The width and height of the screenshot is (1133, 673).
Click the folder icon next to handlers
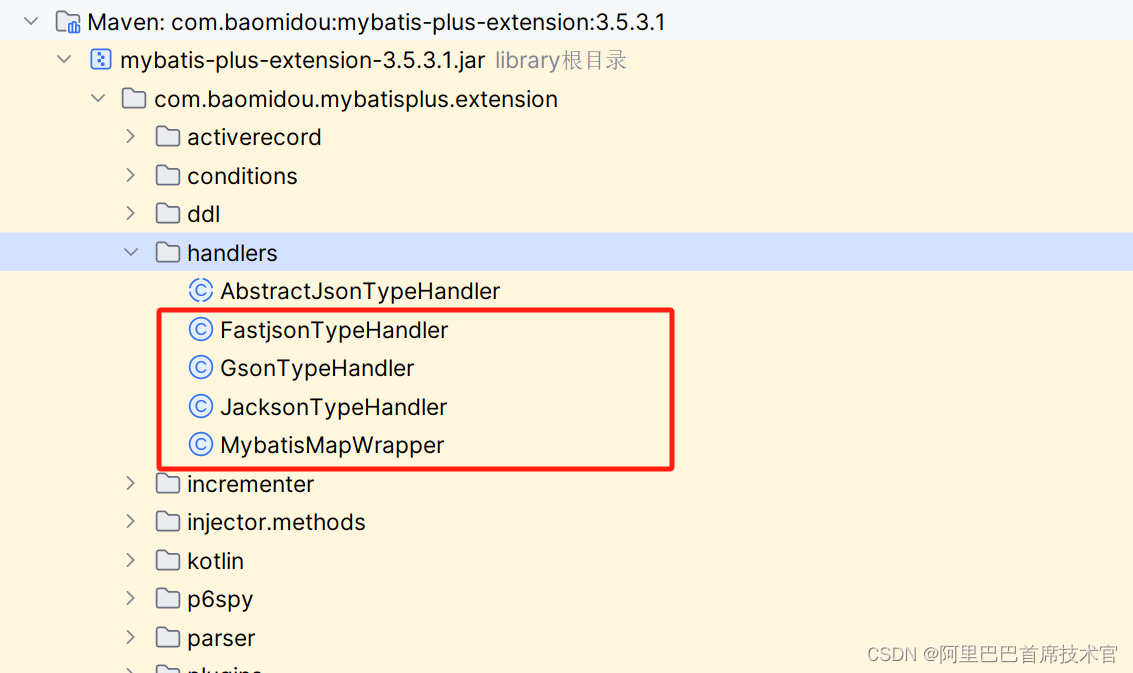click(x=167, y=252)
